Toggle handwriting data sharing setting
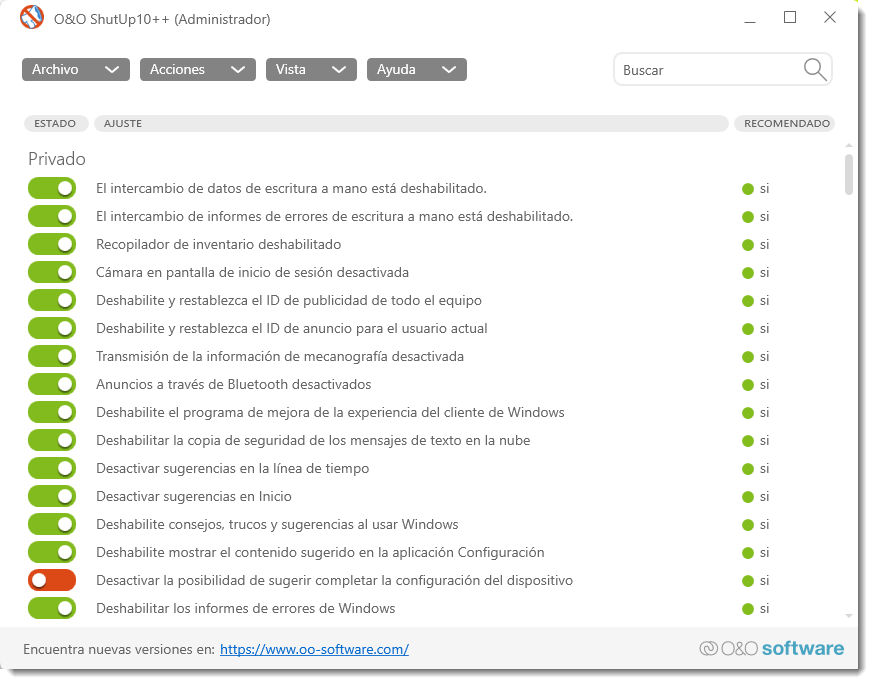The image size is (873, 684). (x=52, y=188)
